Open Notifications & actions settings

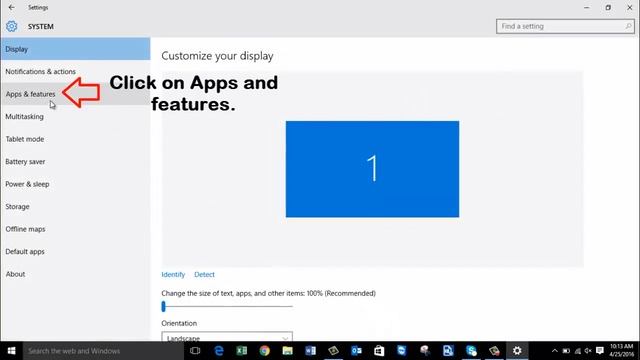pos(76,71)
